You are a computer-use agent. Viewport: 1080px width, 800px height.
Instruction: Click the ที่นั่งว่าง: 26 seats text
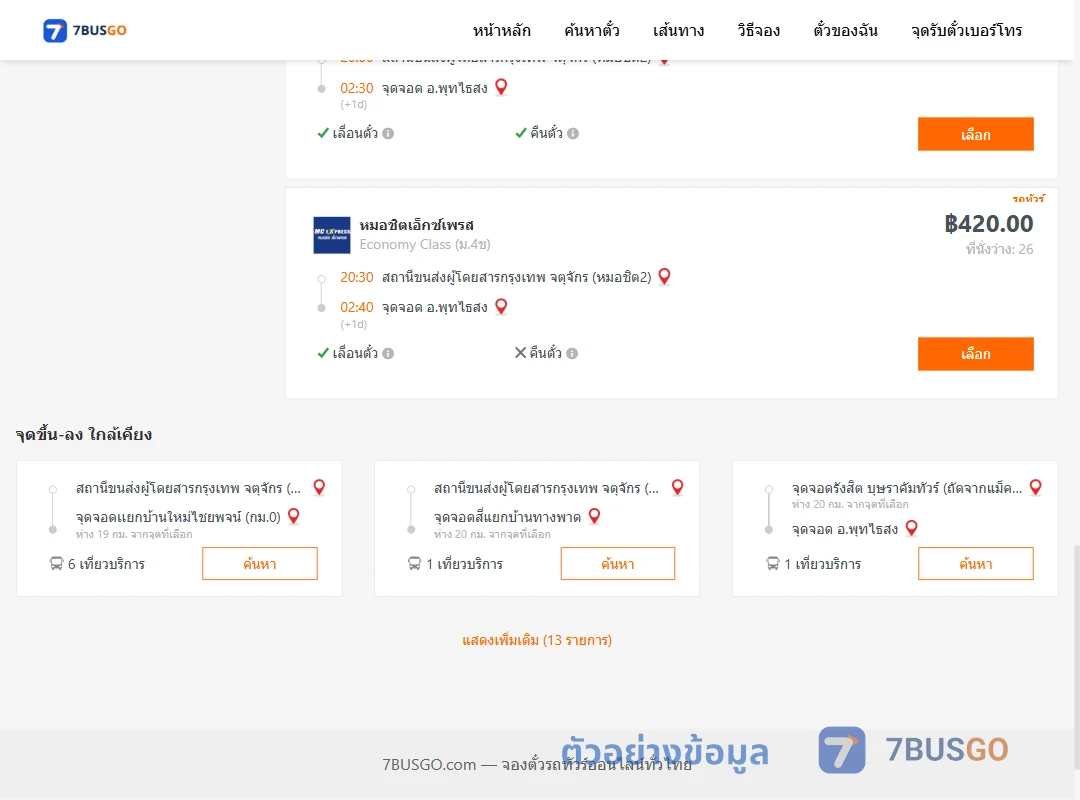999,249
